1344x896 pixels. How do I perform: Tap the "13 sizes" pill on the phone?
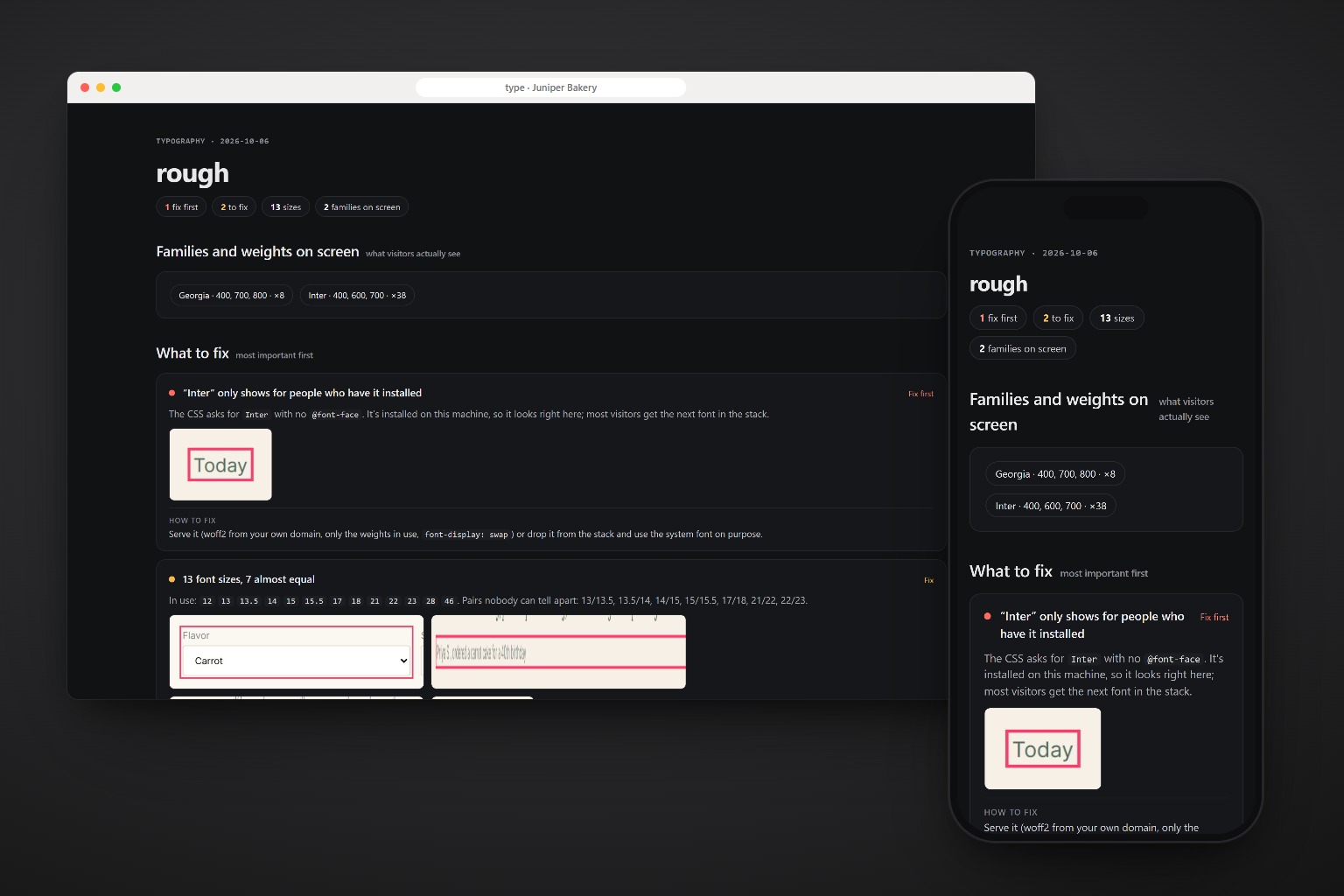coord(1116,318)
